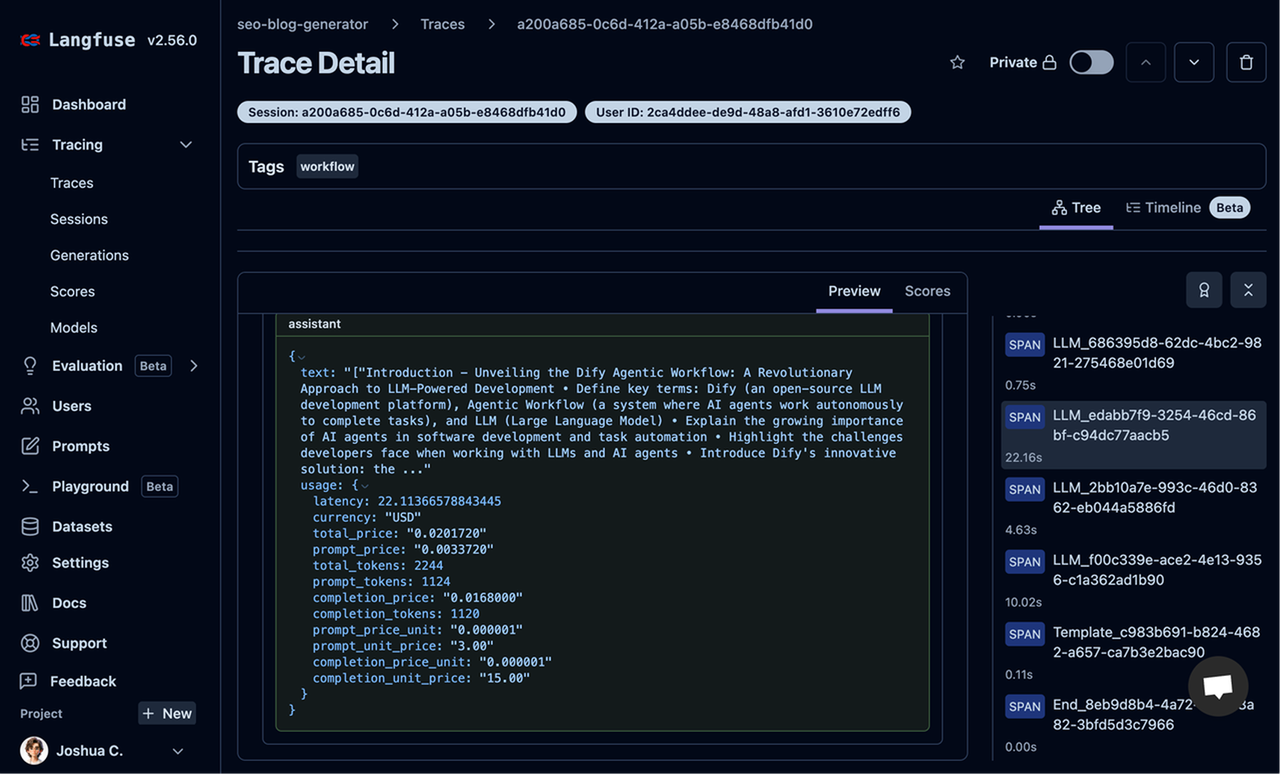Open the seo-blog-generator breadcrumb
The height and width of the screenshot is (774, 1280).
click(x=303, y=24)
